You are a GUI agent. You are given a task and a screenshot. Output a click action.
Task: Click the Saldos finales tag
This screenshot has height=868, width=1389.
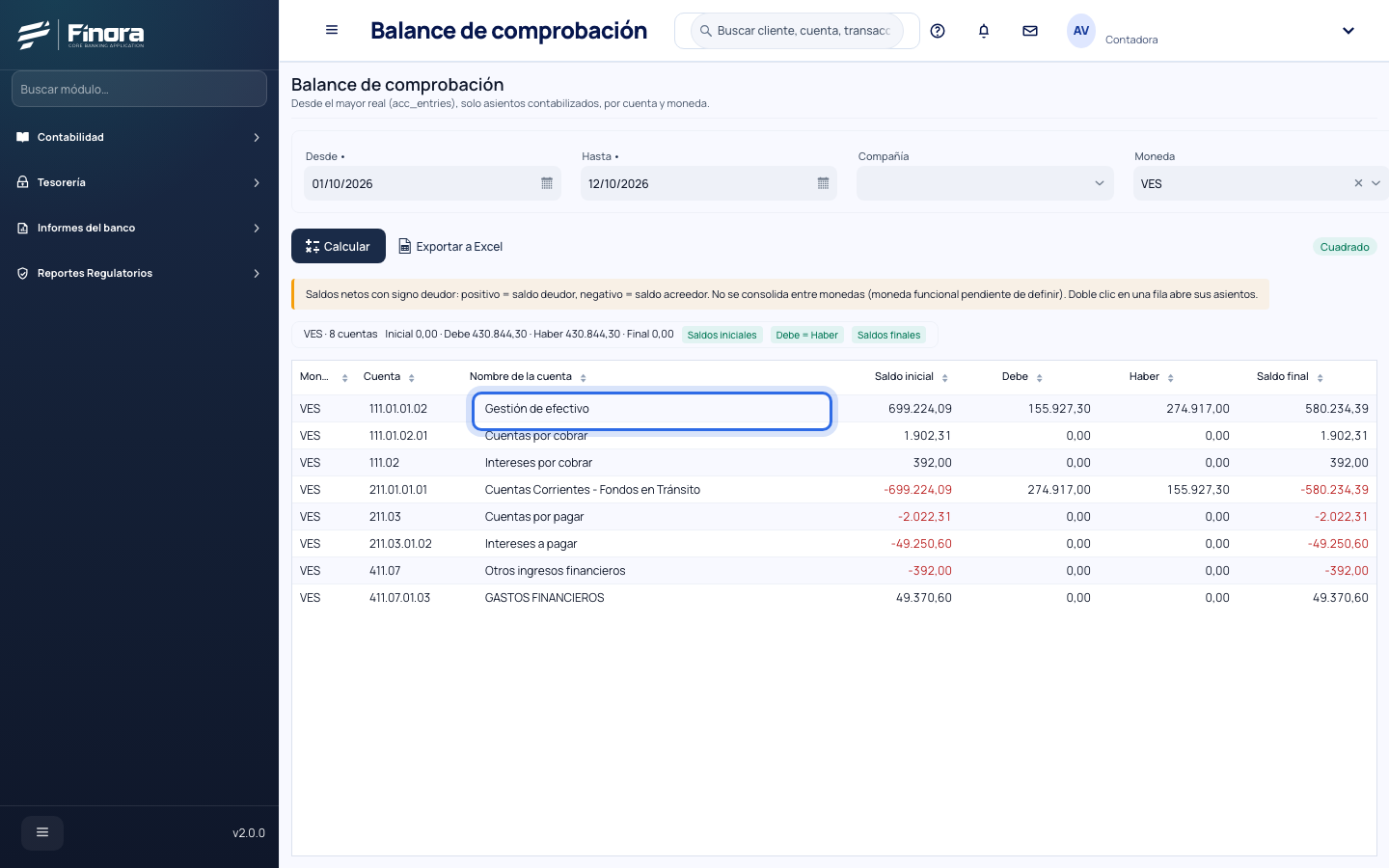pyautogui.click(x=888, y=335)
